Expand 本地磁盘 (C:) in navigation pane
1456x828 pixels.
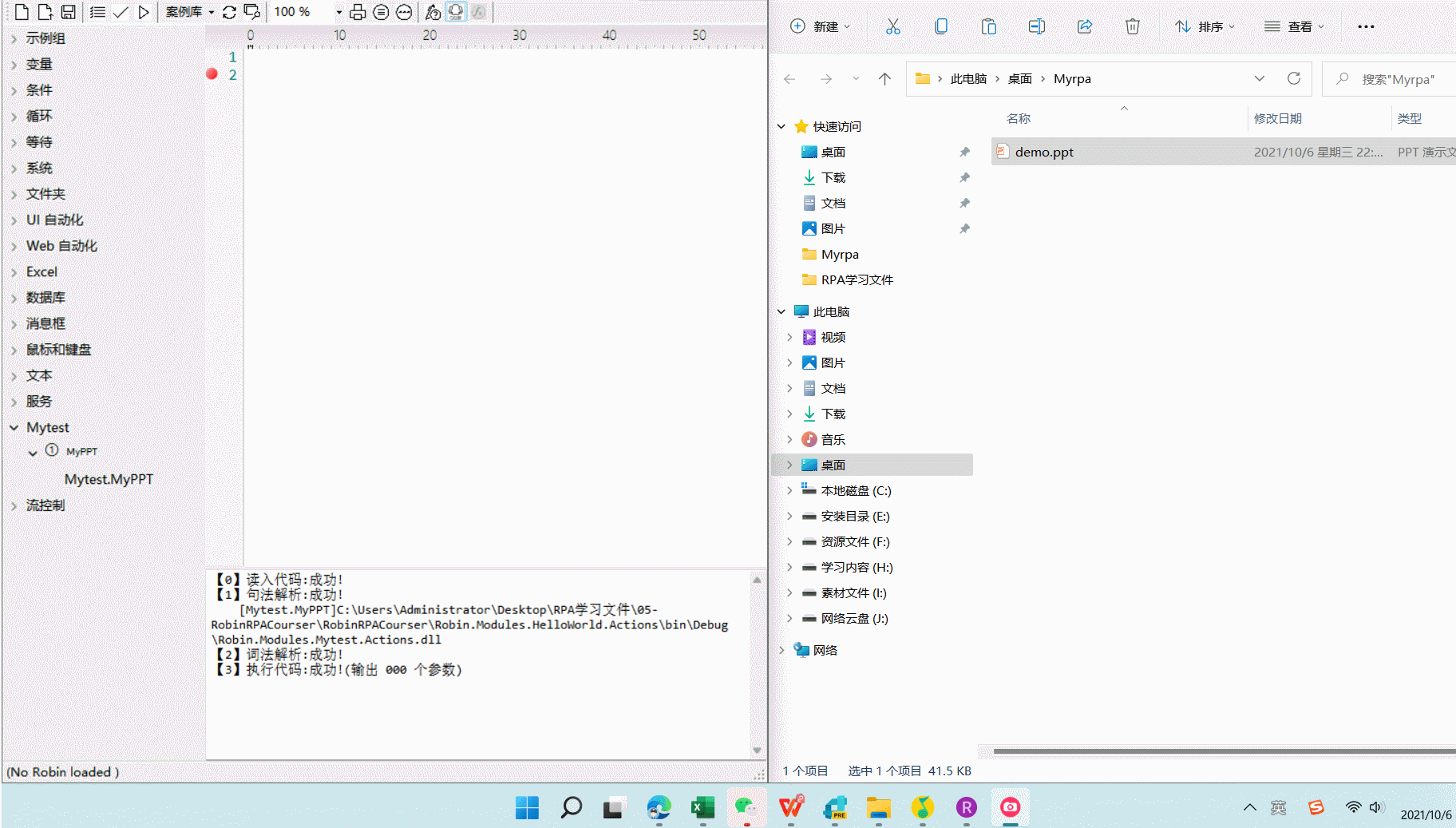point(789,491)
